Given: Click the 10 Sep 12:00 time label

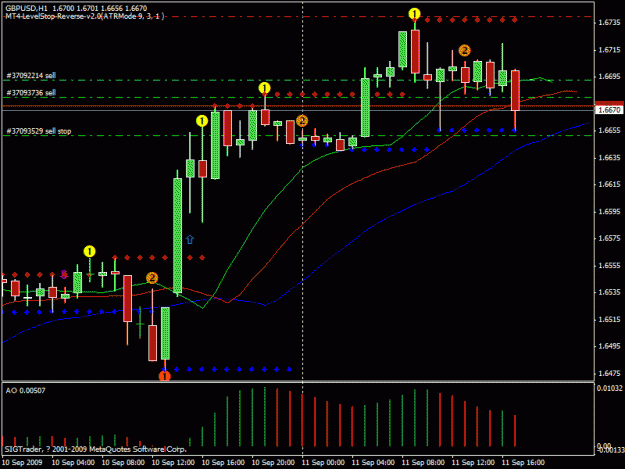Looking at the screenshot, I should tap(173, 463).
